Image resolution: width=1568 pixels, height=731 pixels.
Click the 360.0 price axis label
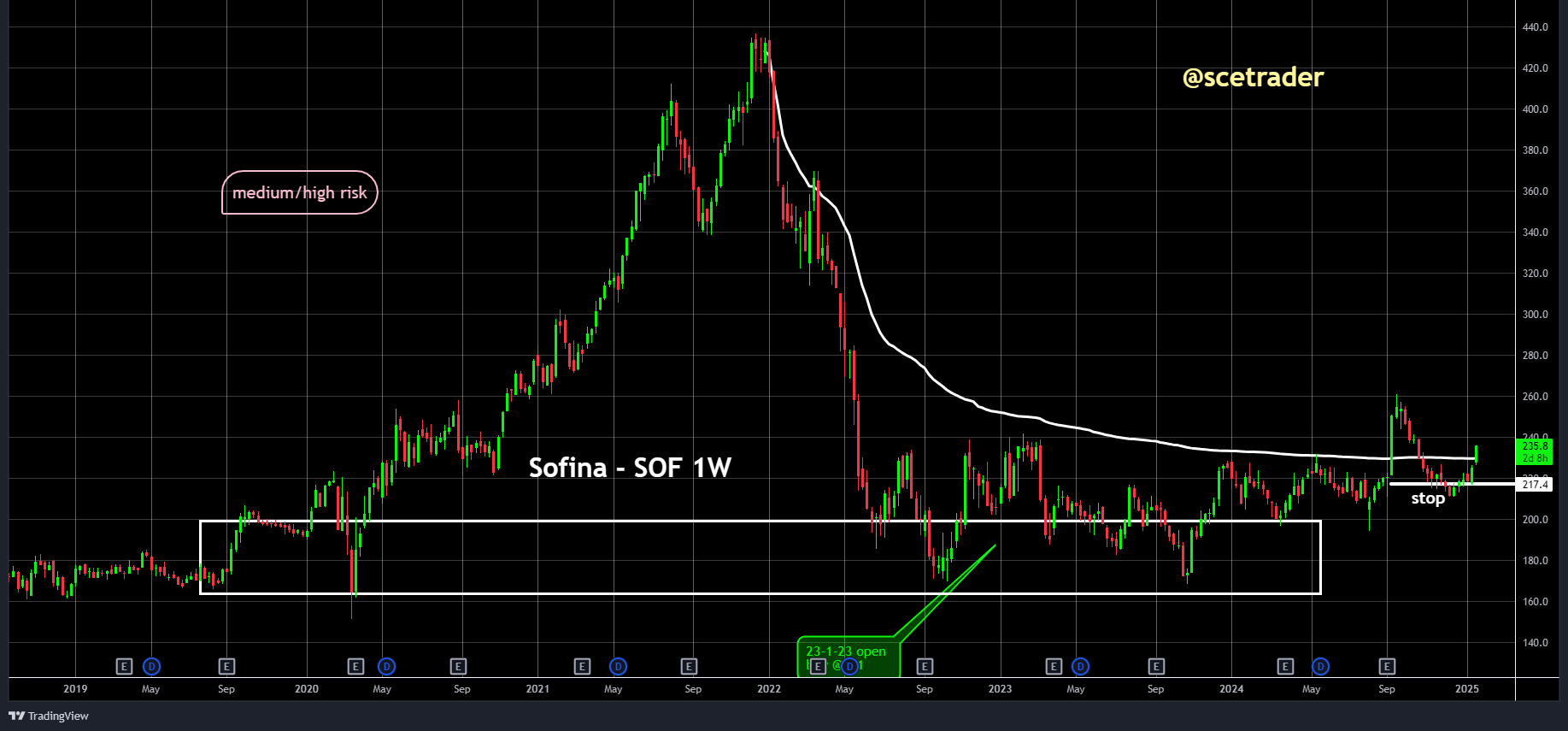point(1535,192)
